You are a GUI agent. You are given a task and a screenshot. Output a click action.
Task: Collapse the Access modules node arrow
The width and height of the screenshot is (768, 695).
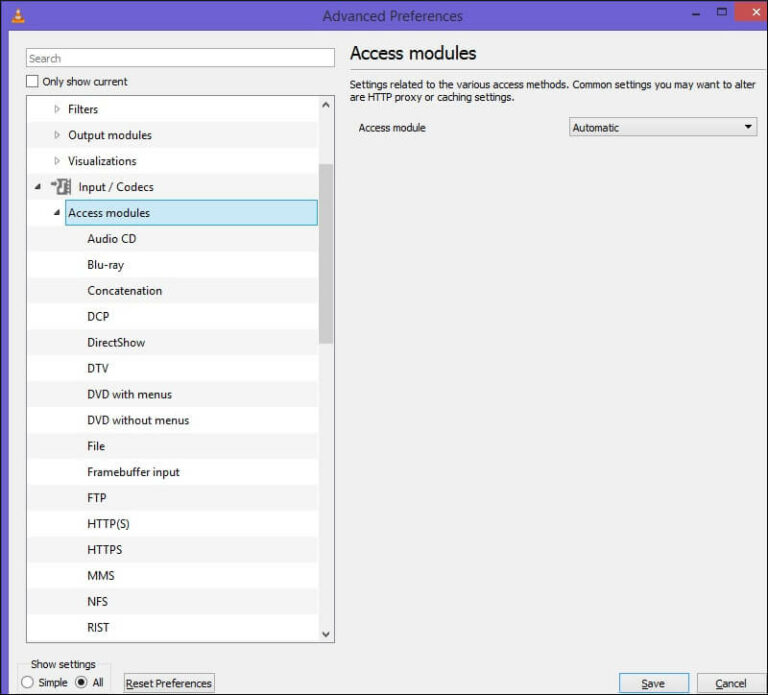(57, 213)
